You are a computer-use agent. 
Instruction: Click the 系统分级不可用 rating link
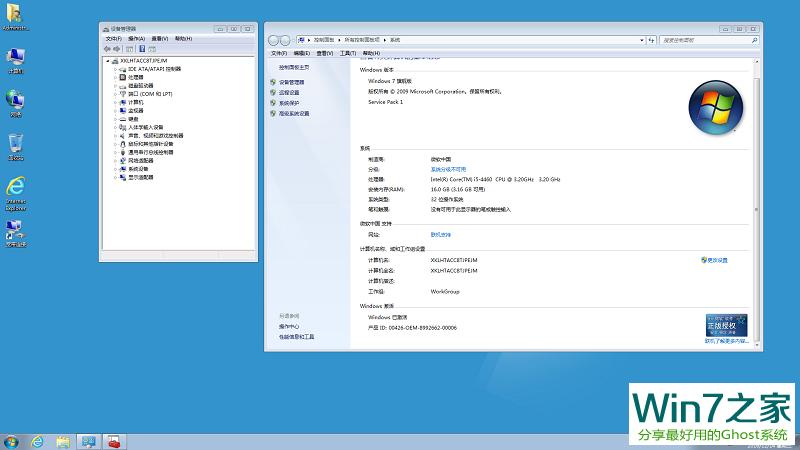(x=448, y=169)
